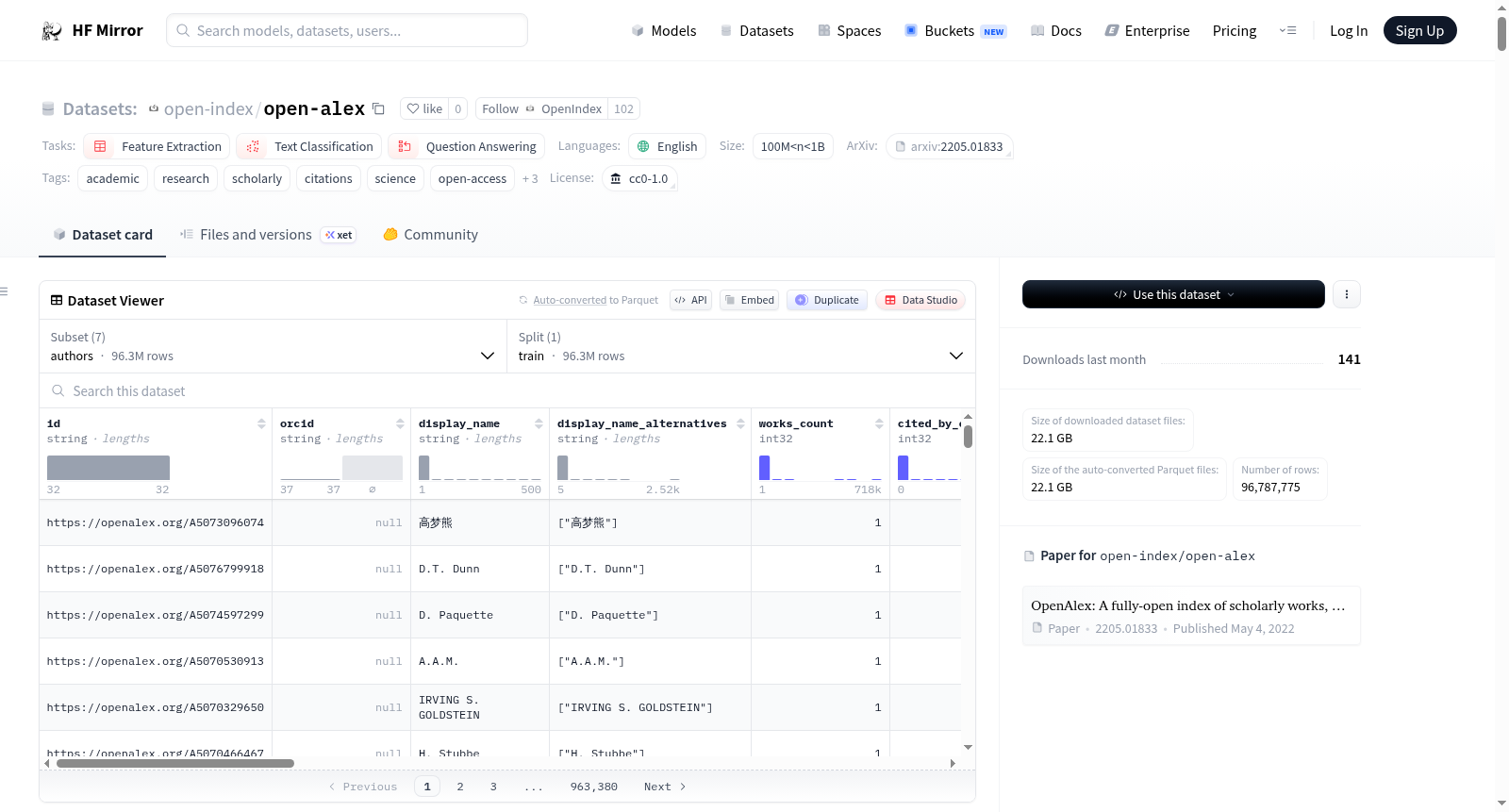
Task: Click the page vertical scrollbar thumb
Action: [x=1501, y=34]
